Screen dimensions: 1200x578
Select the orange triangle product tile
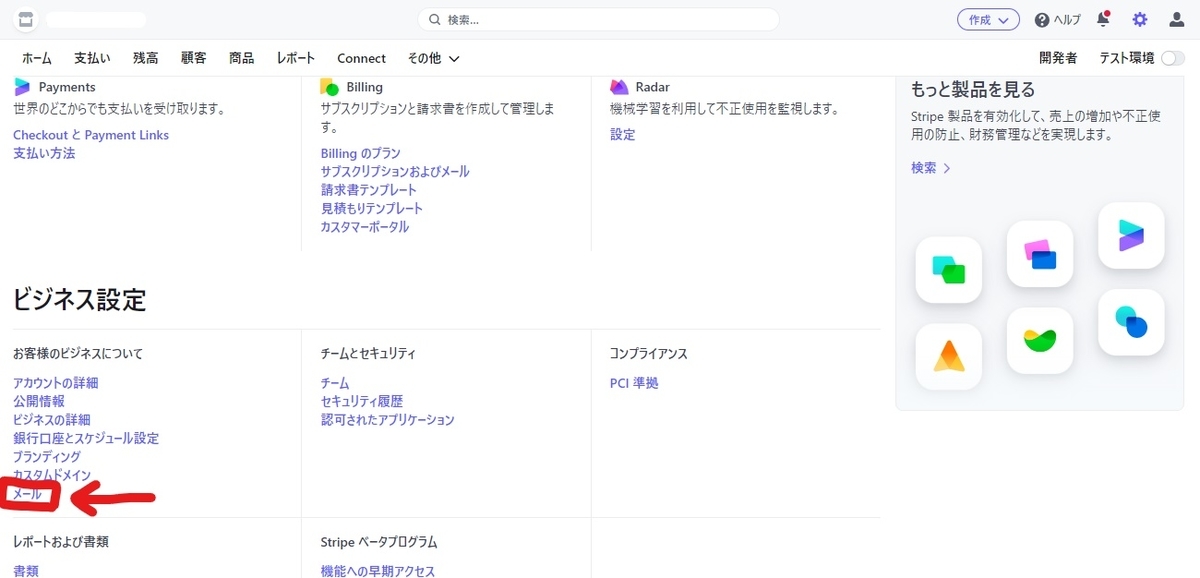click(948, 357)
